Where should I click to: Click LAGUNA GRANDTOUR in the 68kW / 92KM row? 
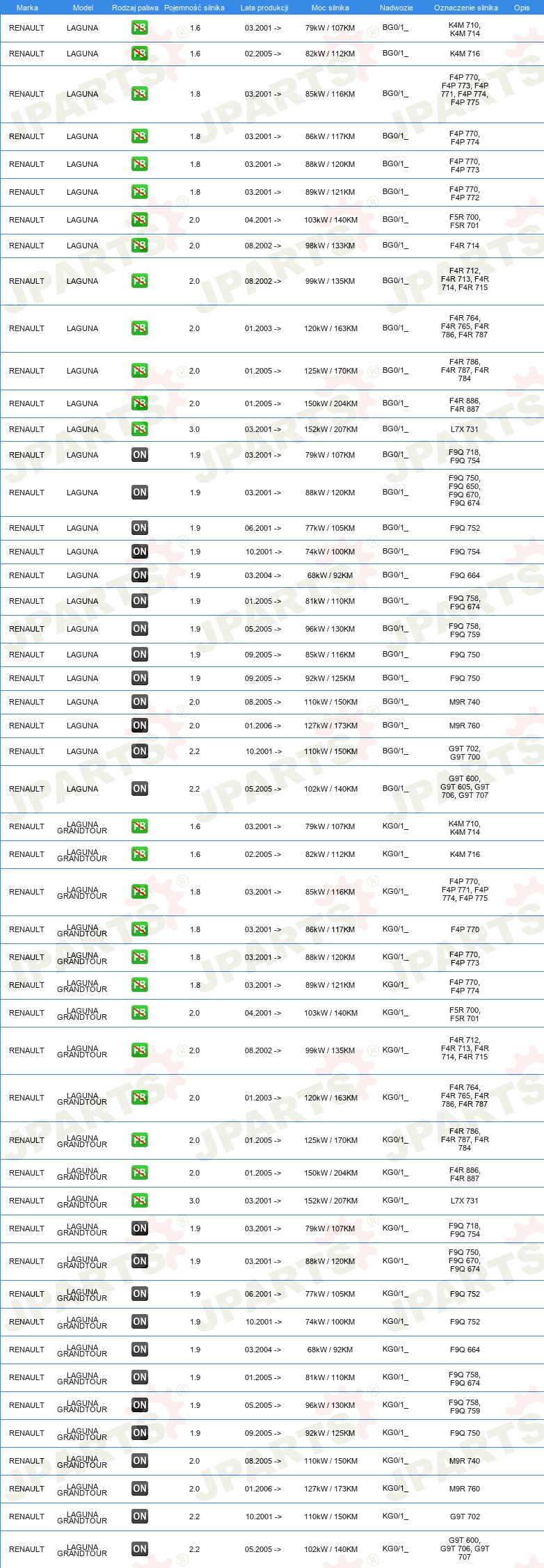click(82, 1350)
